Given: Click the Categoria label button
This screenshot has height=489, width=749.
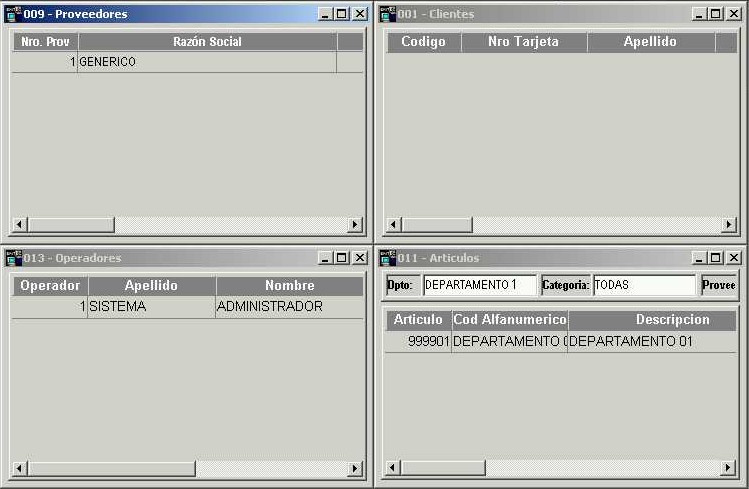Looking at the screenshot, I should click(566, 285).
